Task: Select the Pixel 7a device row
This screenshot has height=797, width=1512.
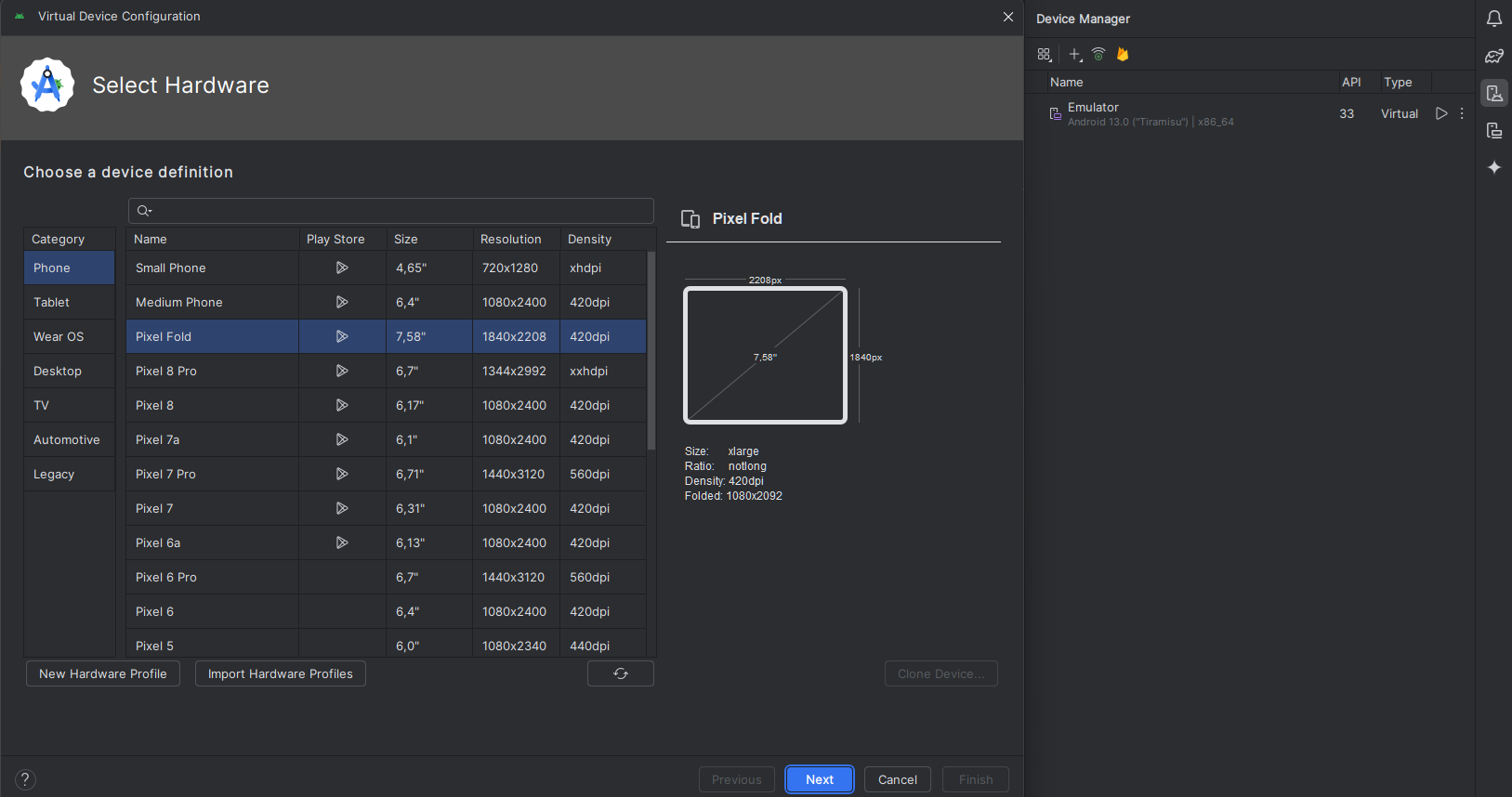Action: [x=387, y=439]
